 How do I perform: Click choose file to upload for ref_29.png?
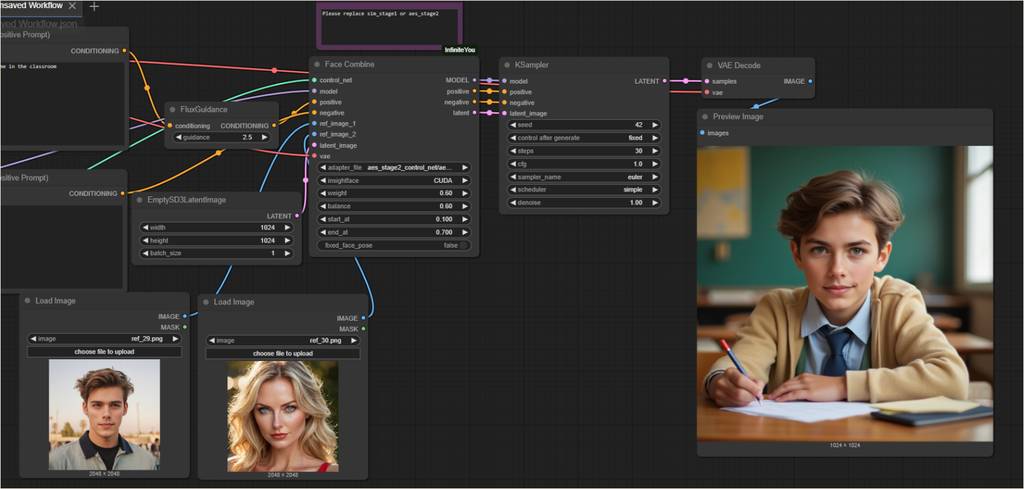104,353
